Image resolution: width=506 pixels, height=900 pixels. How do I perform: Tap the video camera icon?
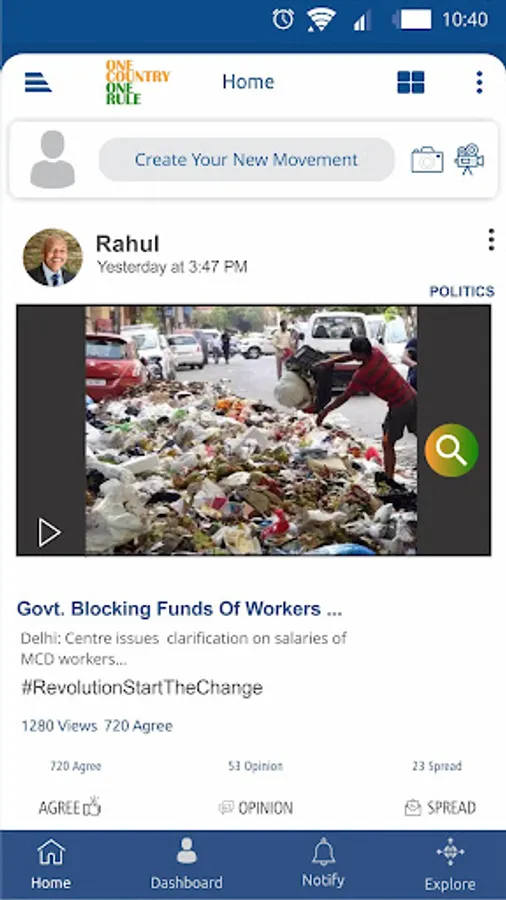click(469, 159)
